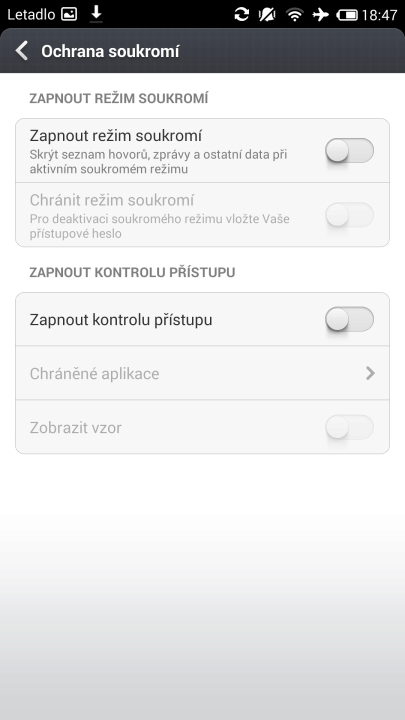Tap the Ochrana soukromí title
Screen dimensions: 405x720
coord(110,51)
